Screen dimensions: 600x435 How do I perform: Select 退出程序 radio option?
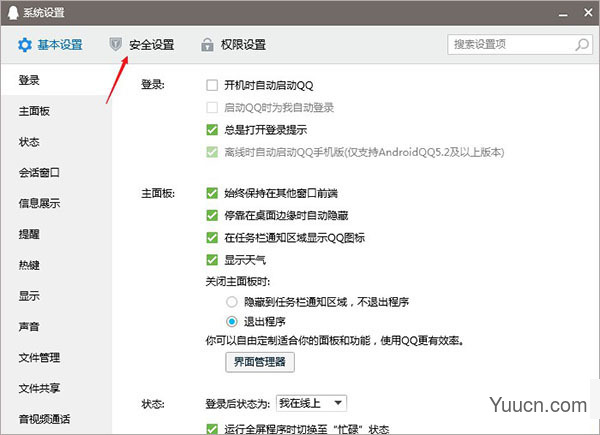tap(232, 322)
